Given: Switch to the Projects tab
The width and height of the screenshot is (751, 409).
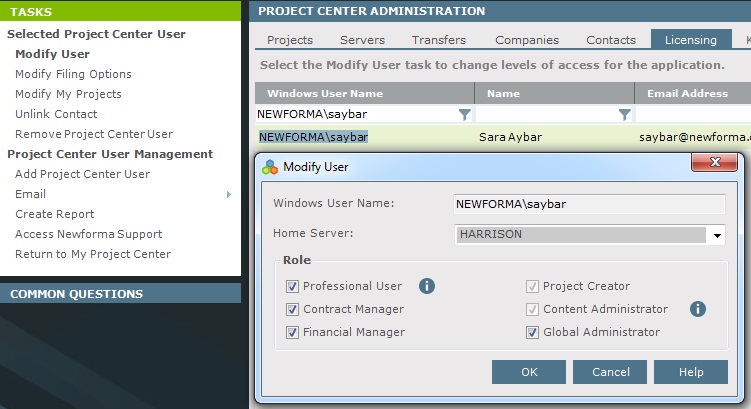Looking at the screenshot, I should point(290,40).
